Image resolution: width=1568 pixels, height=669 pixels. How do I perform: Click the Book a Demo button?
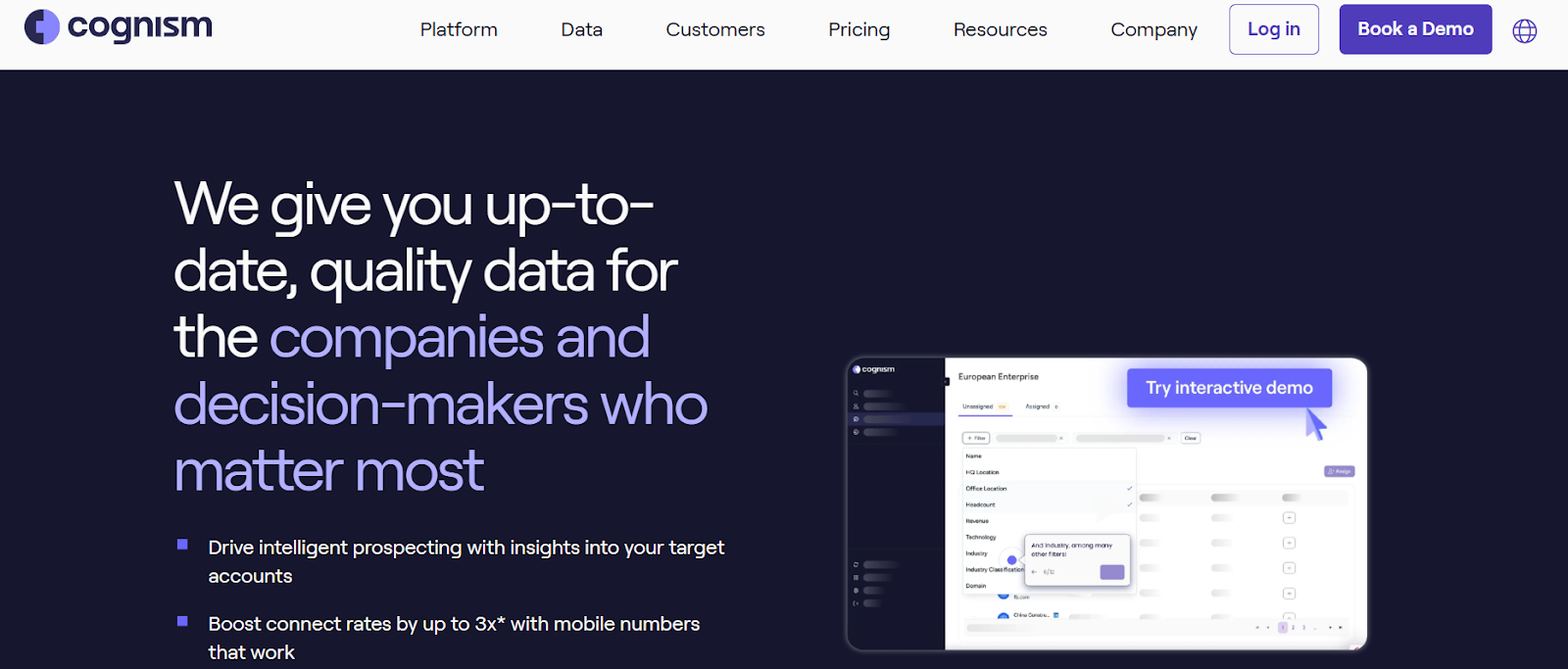click(1415, 29)
